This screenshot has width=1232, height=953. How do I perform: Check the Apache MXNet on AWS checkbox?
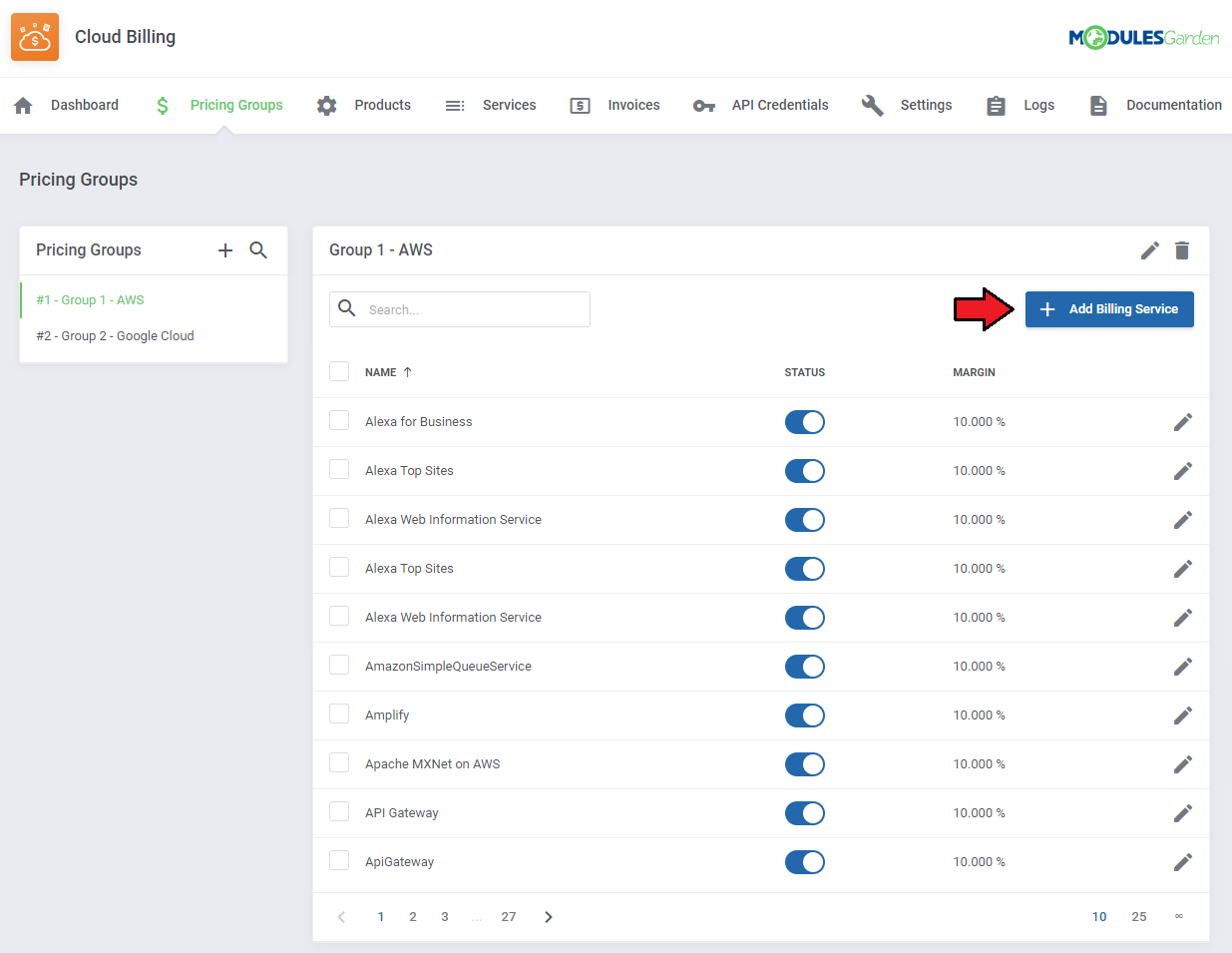(x=339, y=762)
